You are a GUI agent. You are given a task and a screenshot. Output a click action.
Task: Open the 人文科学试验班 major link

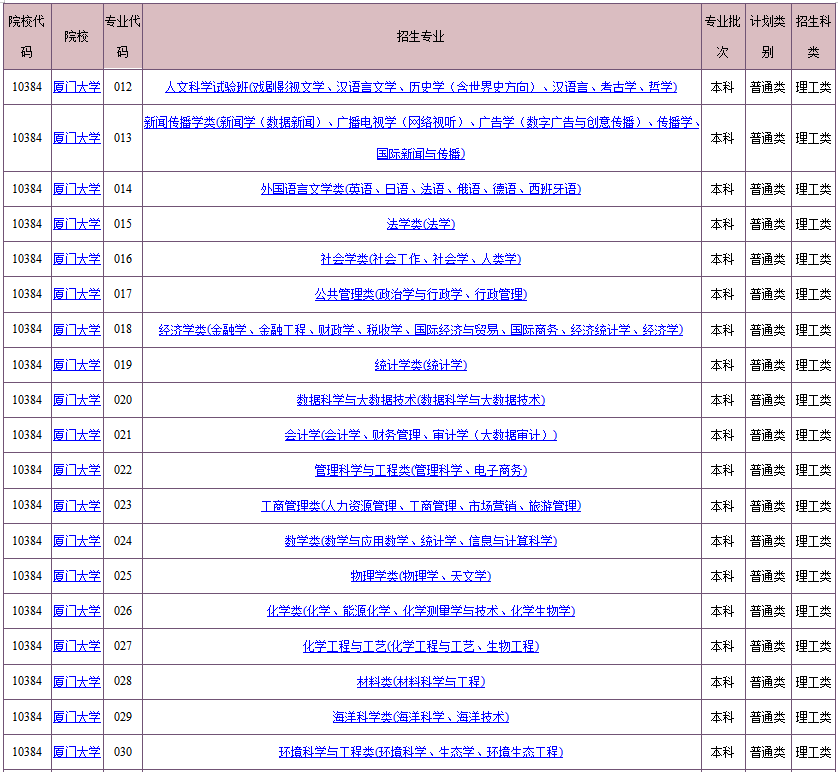tap(421, 87)
